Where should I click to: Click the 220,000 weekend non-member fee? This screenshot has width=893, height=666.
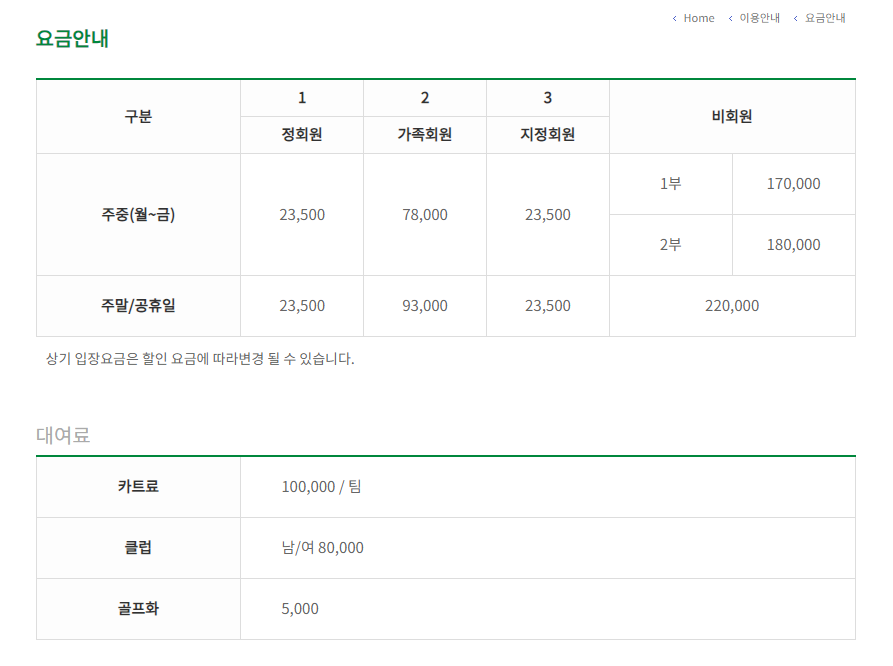[x=732, y=306]
